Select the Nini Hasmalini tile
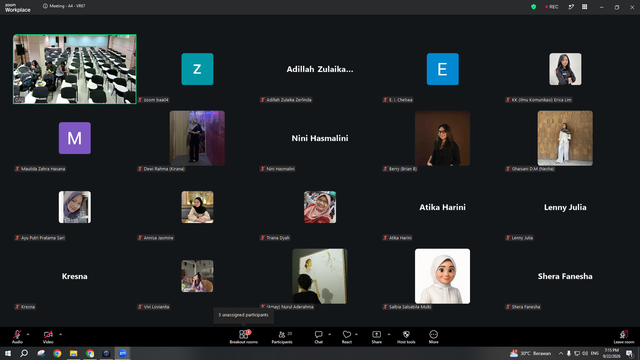This screenshot has width=640, height=360. point(320,138)
